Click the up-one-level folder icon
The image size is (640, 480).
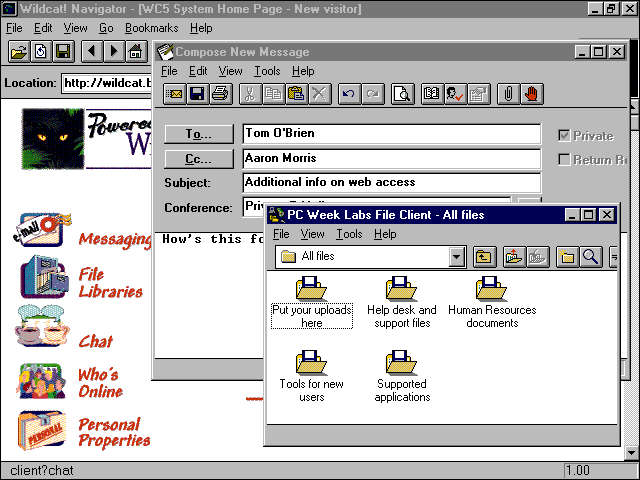[x=484, y=257]
